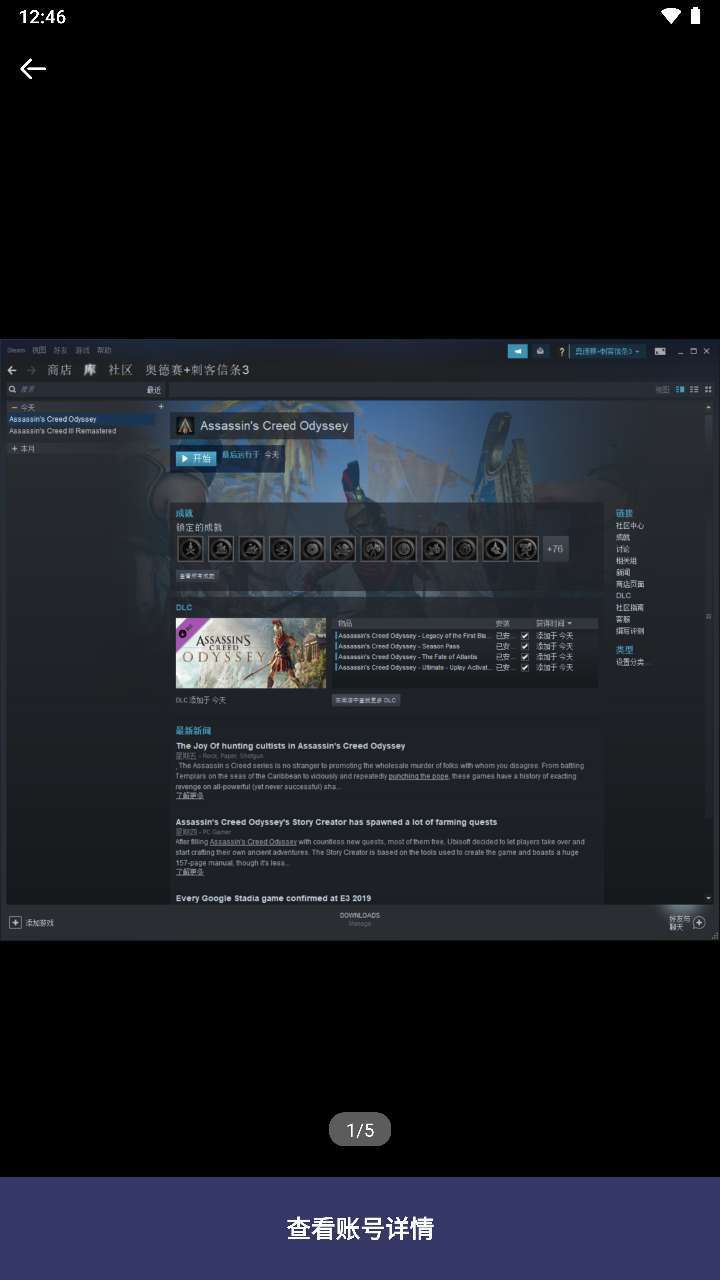Click the underlined Assassin's Creed Odyssey link in news

[253, 842]
